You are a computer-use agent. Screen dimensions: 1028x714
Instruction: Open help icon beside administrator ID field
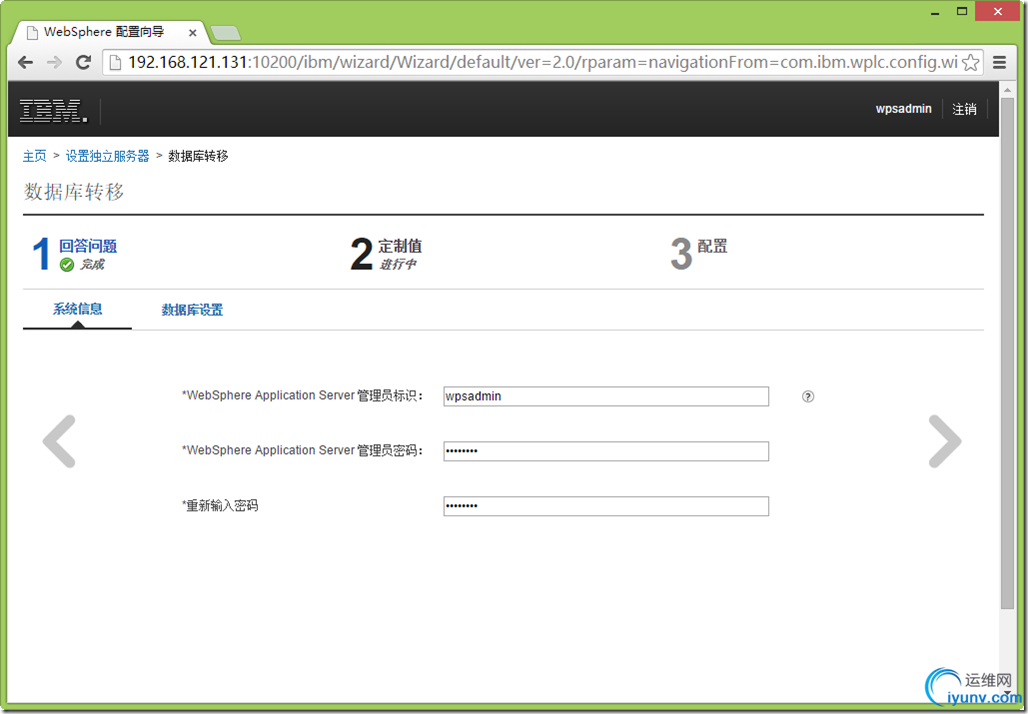[x=808, y=396]
